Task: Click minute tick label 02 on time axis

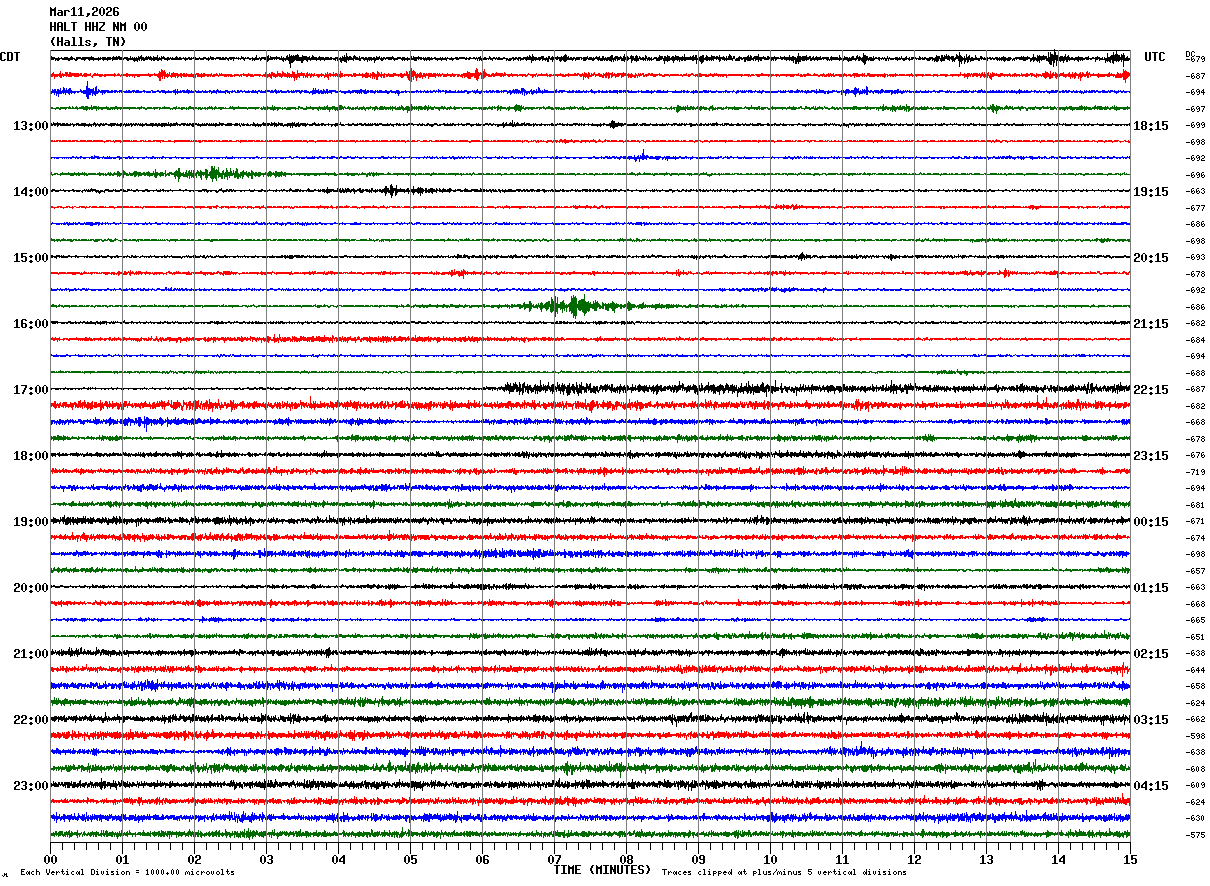Action: click(194, 859)
